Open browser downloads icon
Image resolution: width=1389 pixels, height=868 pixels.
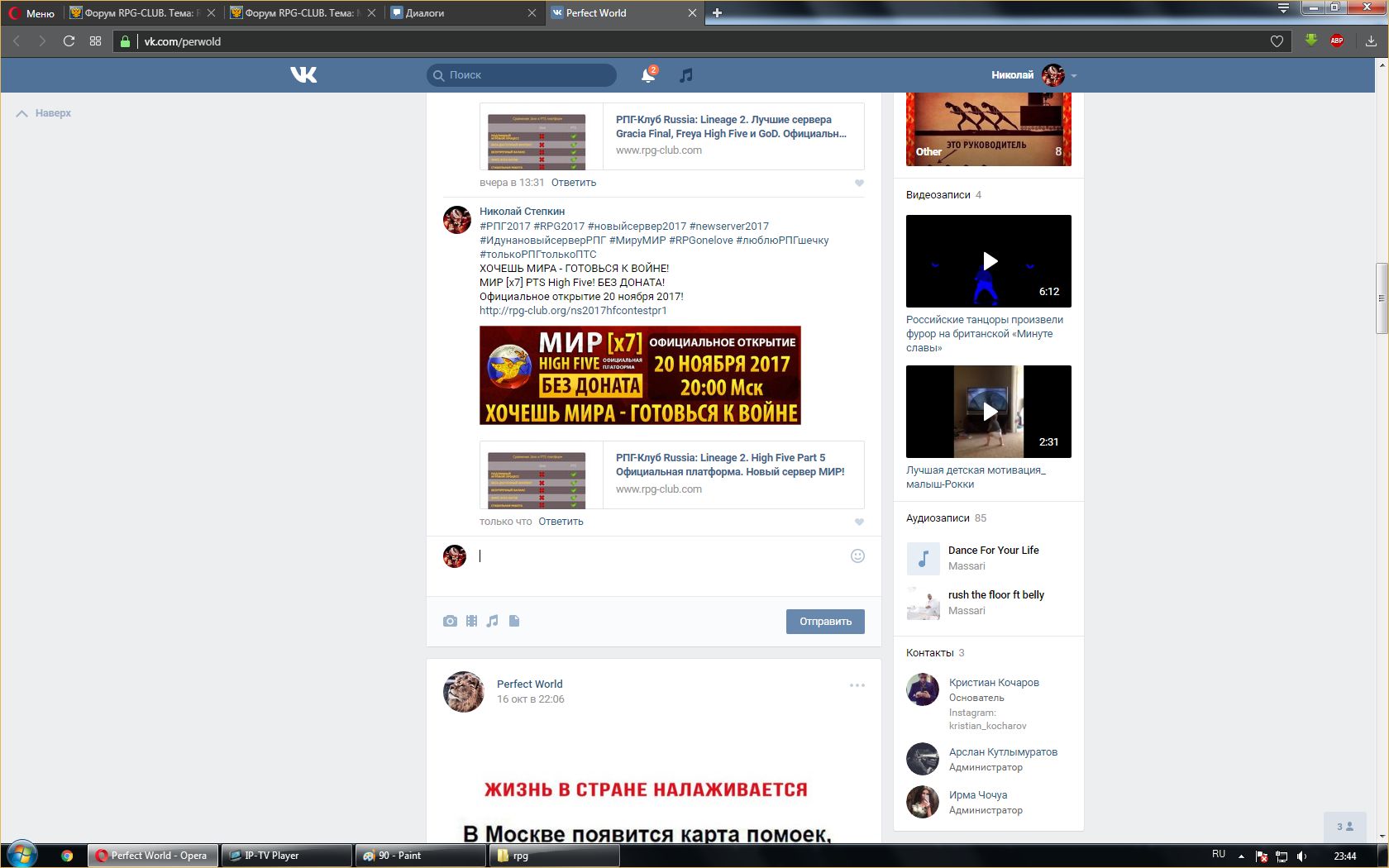(1371, 41)
